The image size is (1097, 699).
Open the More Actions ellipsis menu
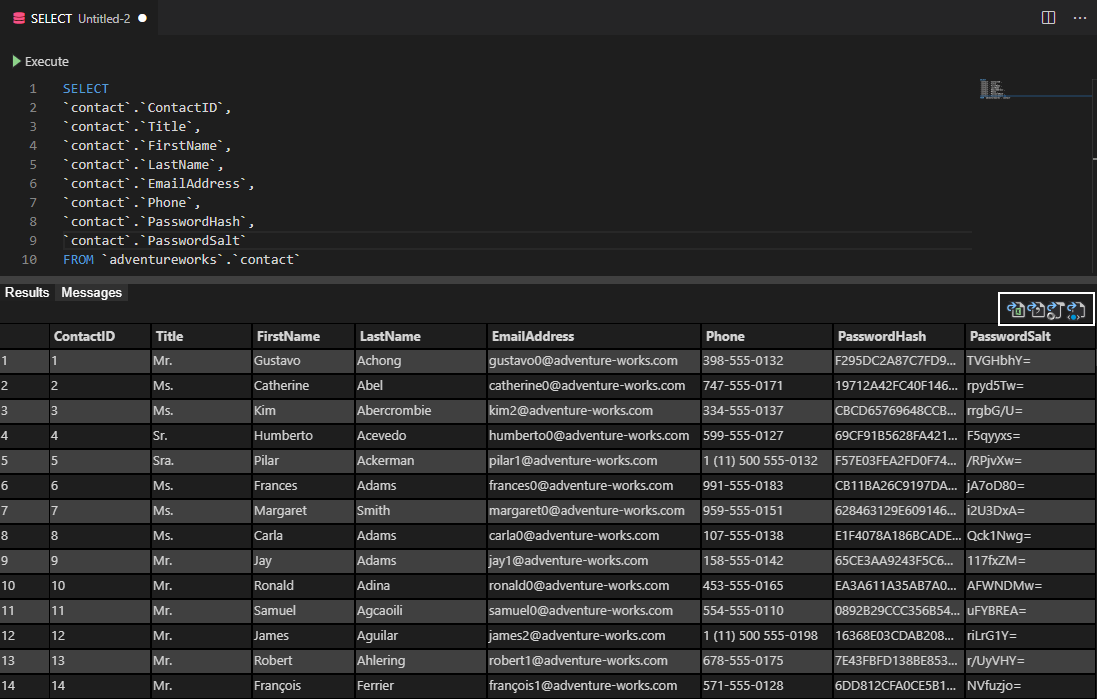(x=1079, y=18)
